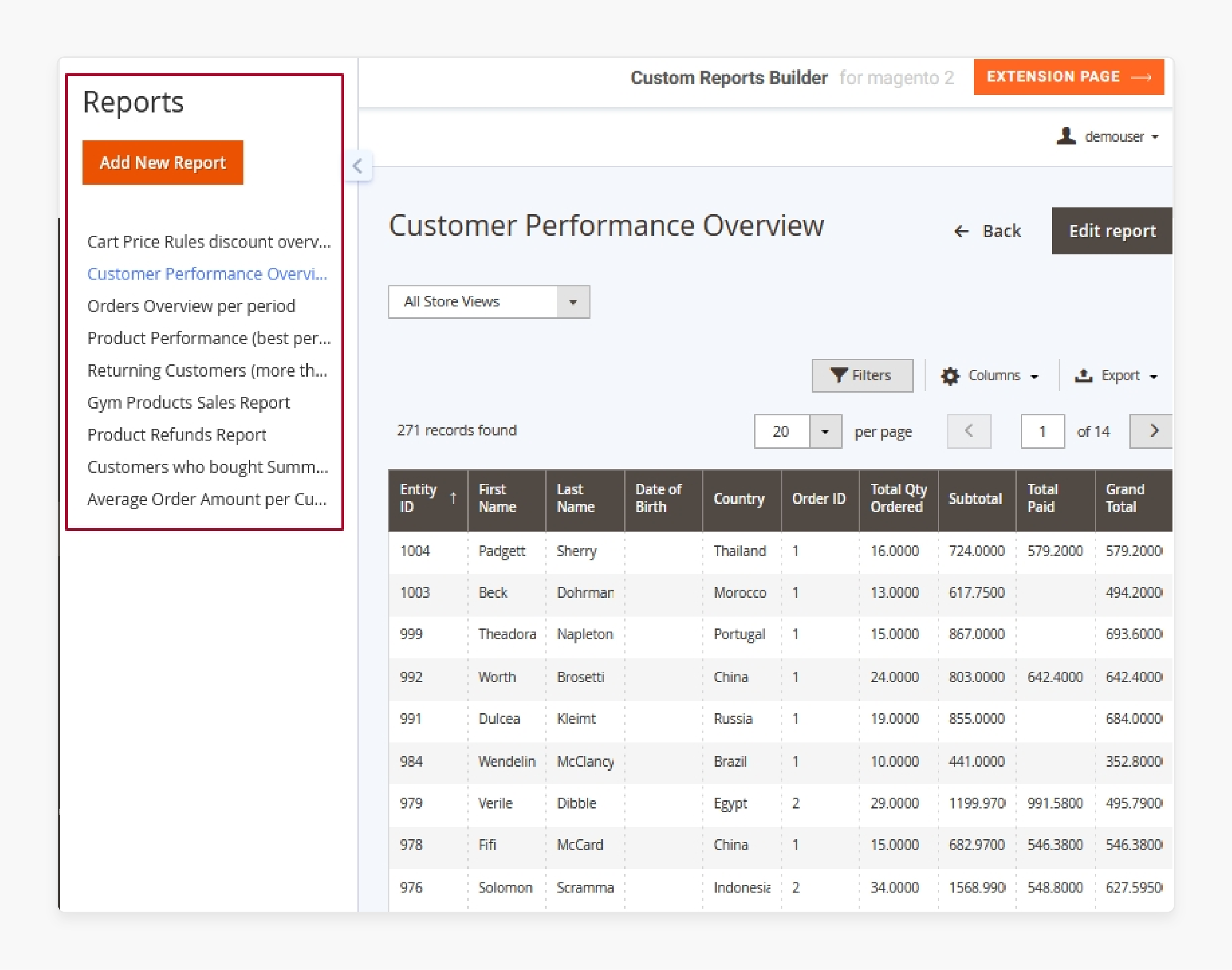
Task: Click the Back arrow icon
Action: click(x=961, y=231)
